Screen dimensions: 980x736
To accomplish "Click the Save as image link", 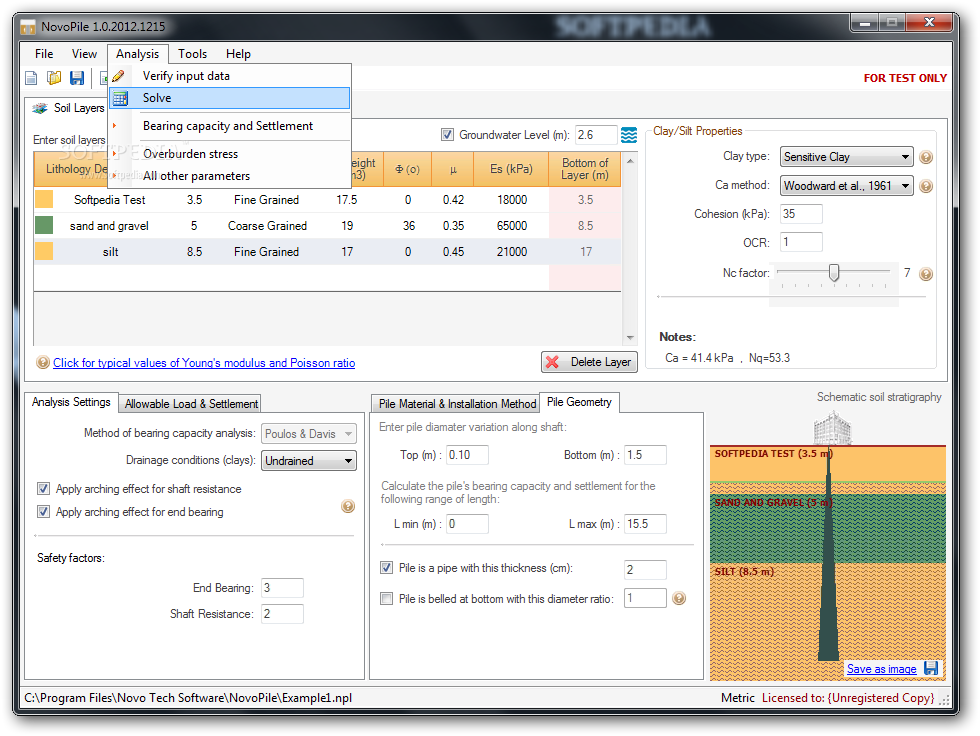I will pyautogui.click(x=881, y=669).
